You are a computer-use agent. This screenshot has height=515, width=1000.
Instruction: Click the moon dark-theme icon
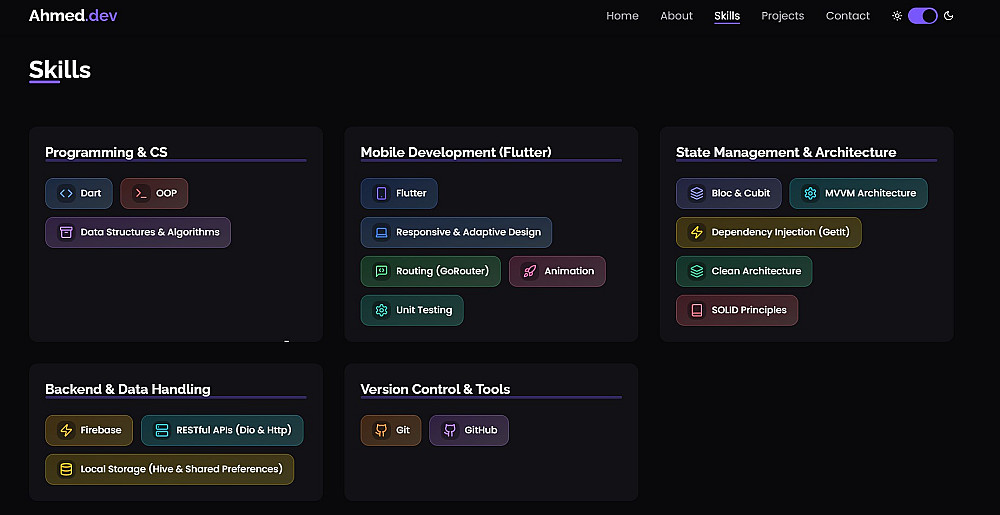[x=948, y=16]
